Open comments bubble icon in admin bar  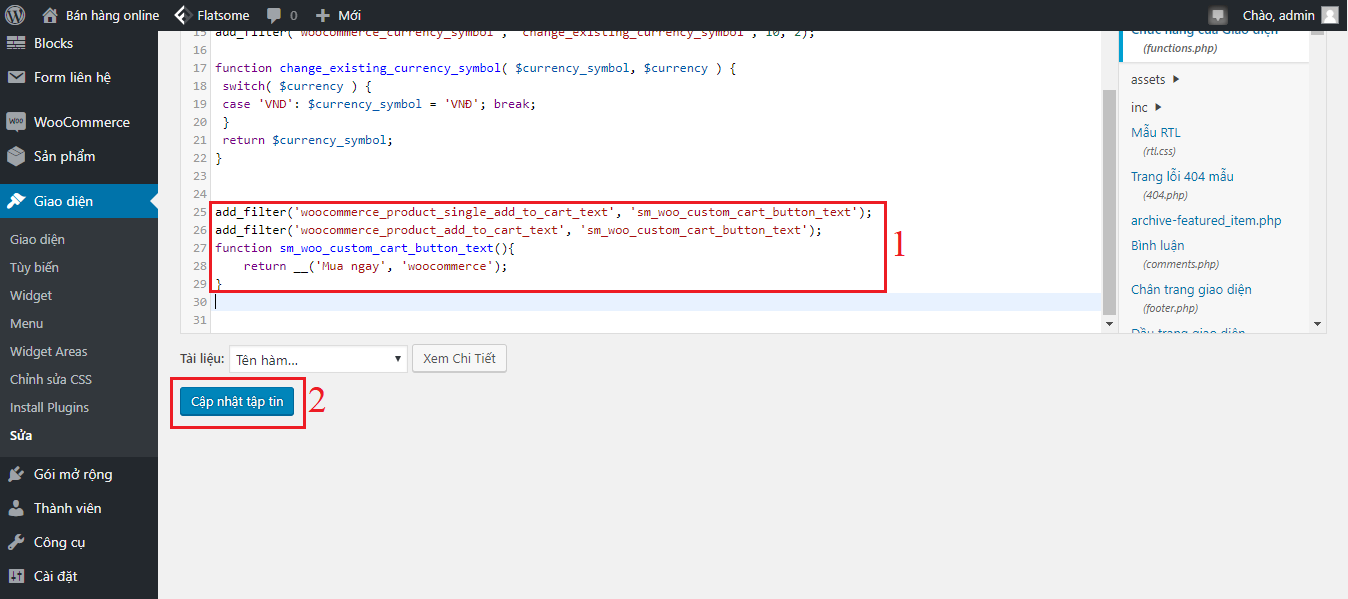(x=274, y=16)
